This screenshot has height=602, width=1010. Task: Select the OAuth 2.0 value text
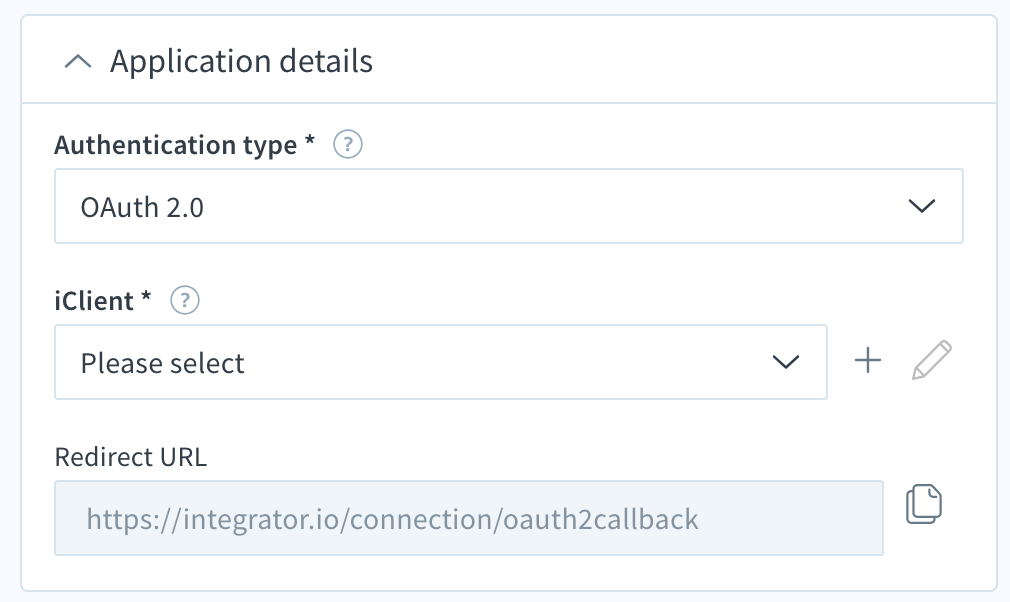[142, 207]
